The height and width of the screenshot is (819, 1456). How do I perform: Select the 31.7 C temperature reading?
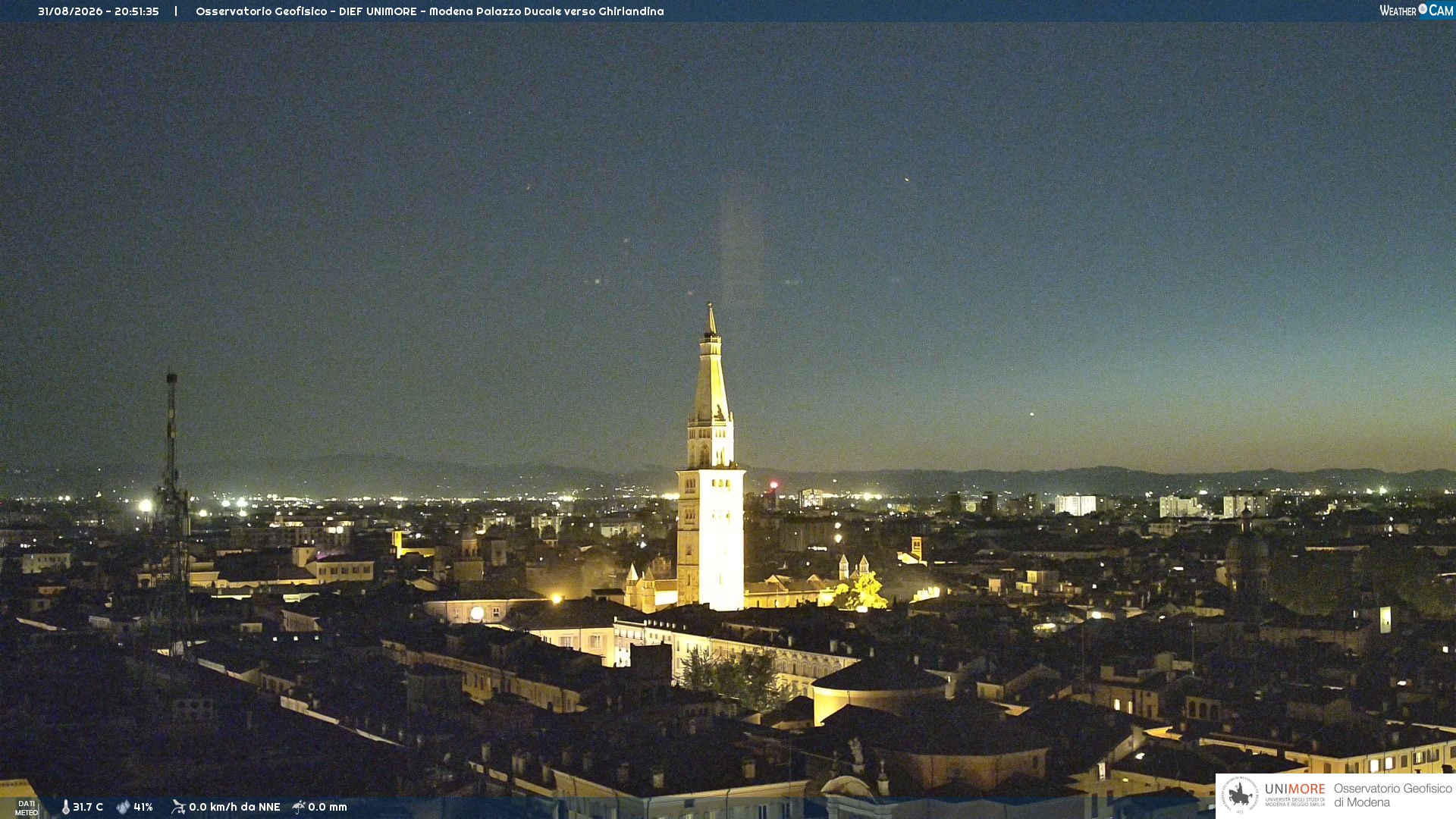coord(88,808)
